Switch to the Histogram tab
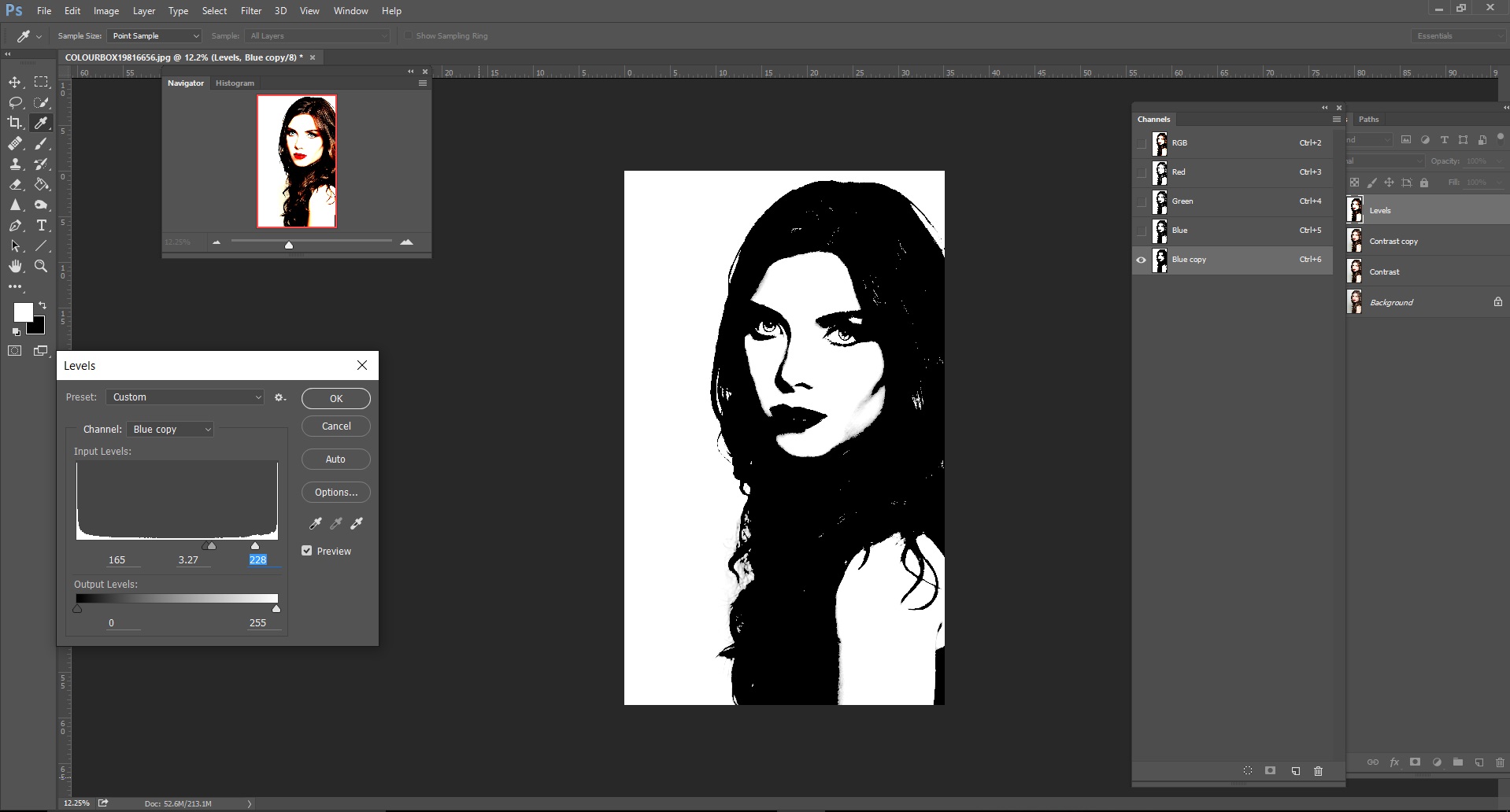 (x=235, y=83)
